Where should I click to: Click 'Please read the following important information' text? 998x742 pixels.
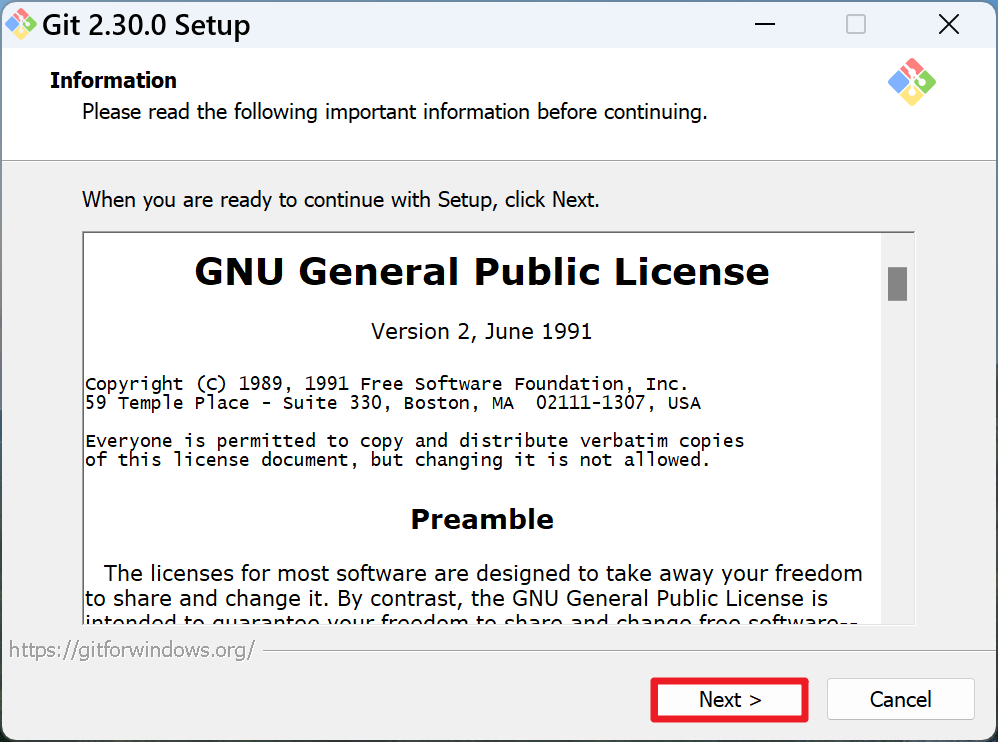tap(395, 112)
